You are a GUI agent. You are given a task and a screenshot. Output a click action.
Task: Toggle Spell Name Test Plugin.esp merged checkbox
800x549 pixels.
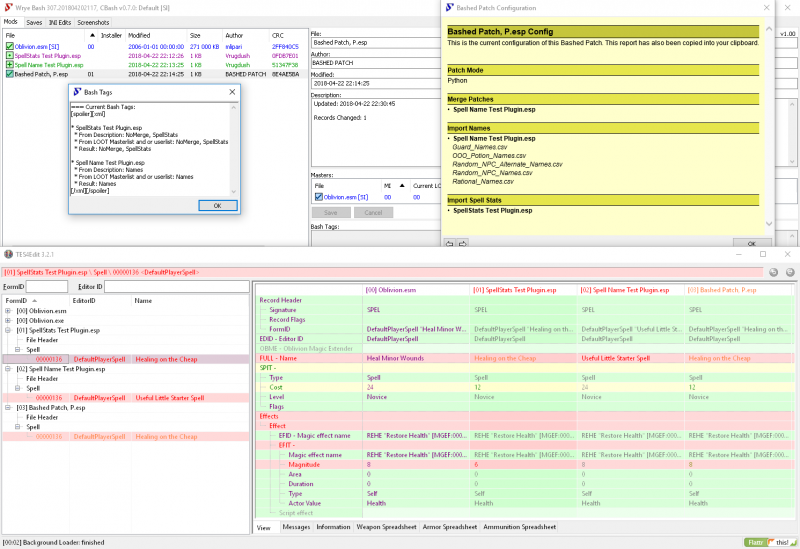coord(9,65)
